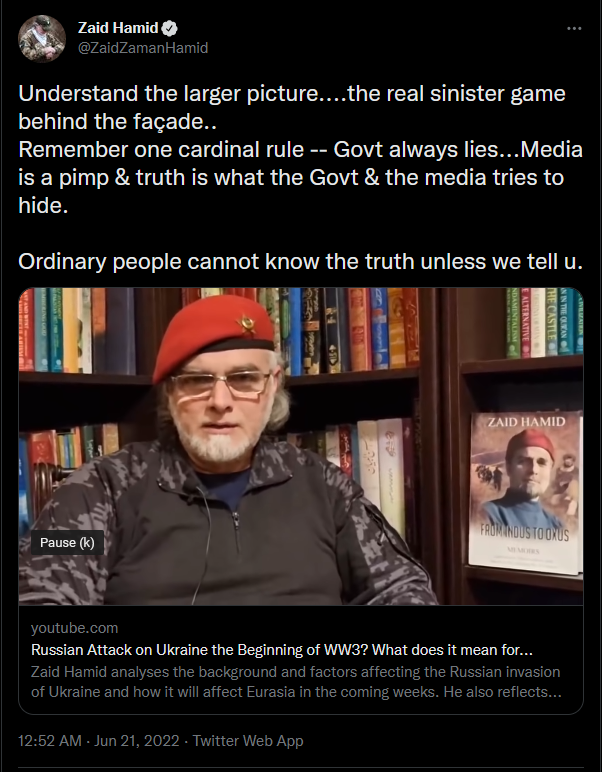This screenshot has height=772, width=602.
Task: Click the ZAID HAMID title on book
Action: point(526,421)
